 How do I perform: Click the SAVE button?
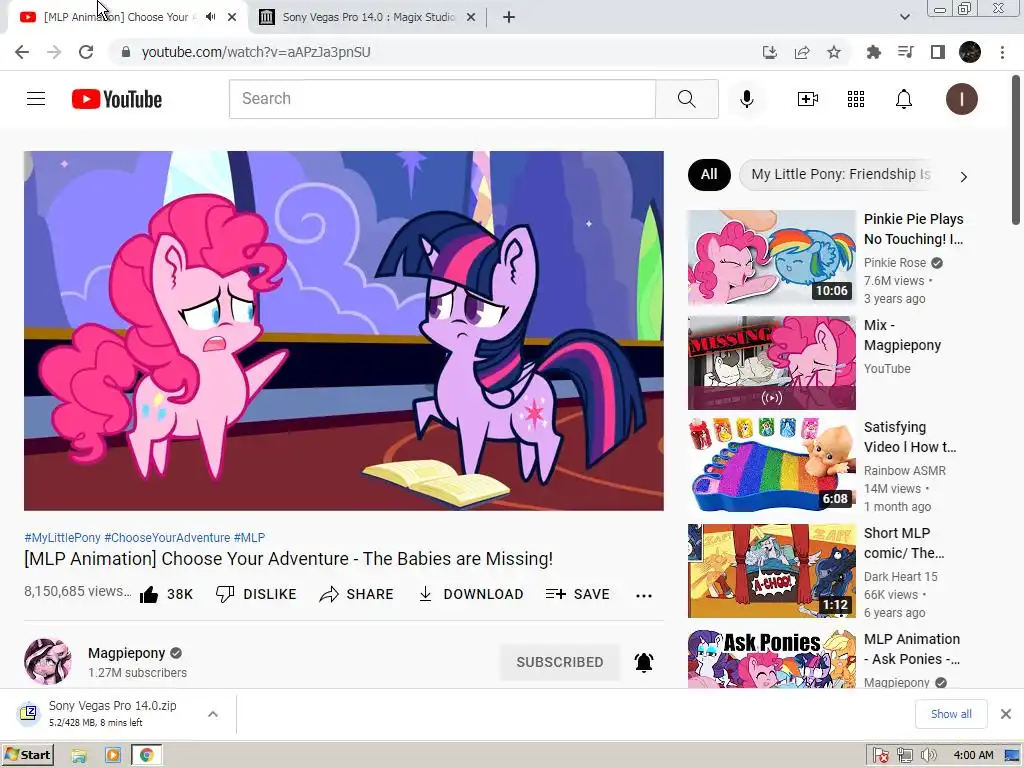click(578, 594)
